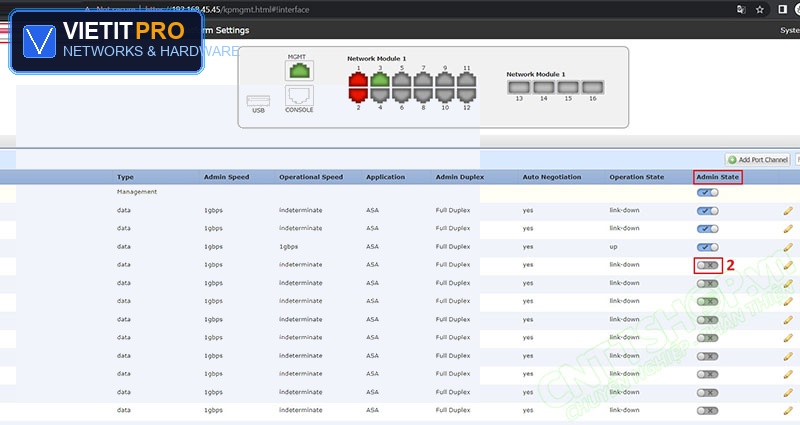Viewport: 800px width, 425px height.
Task: Select the CONSOLE port icon
Action: 299,95
